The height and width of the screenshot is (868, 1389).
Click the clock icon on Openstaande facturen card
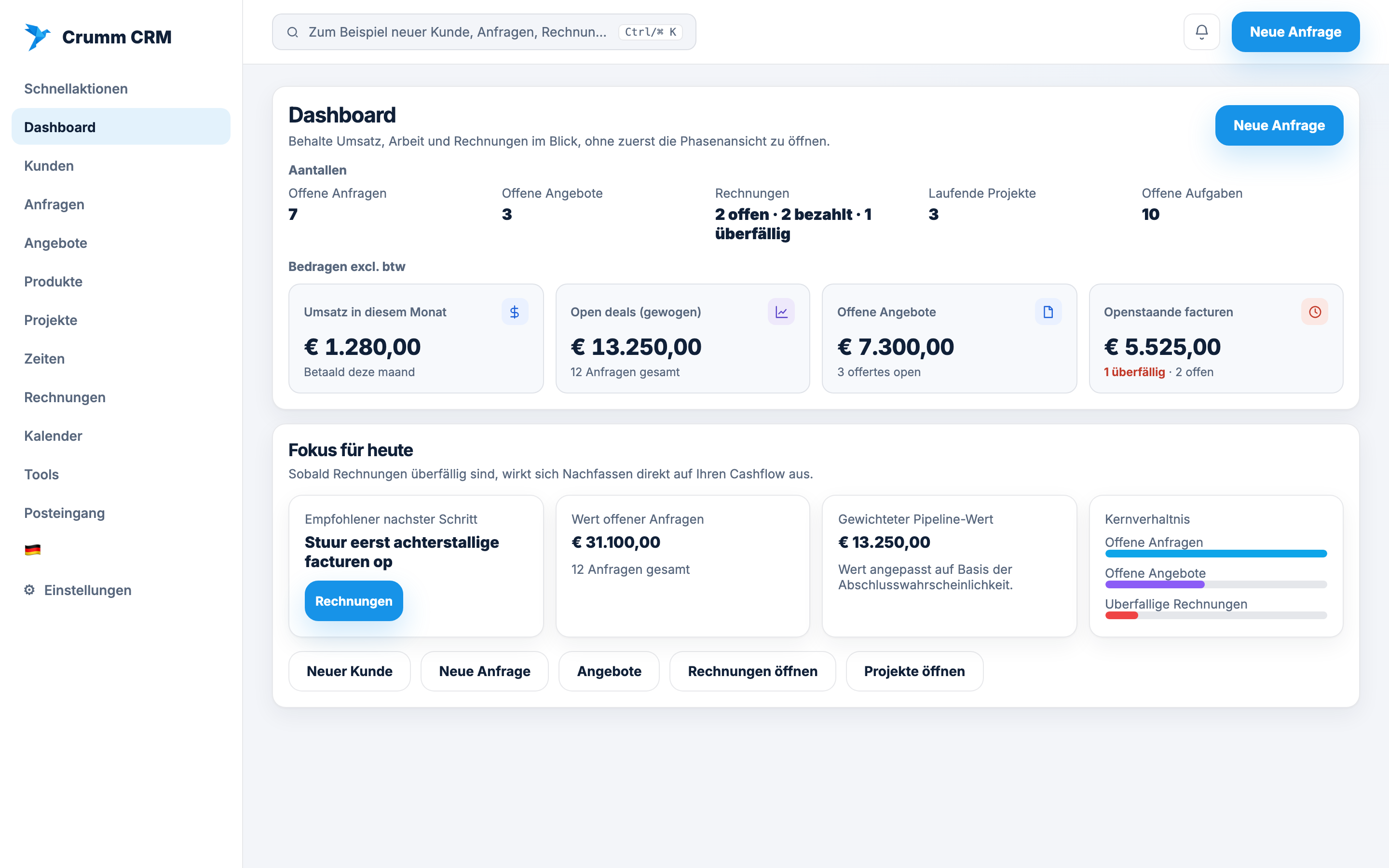1314,312
